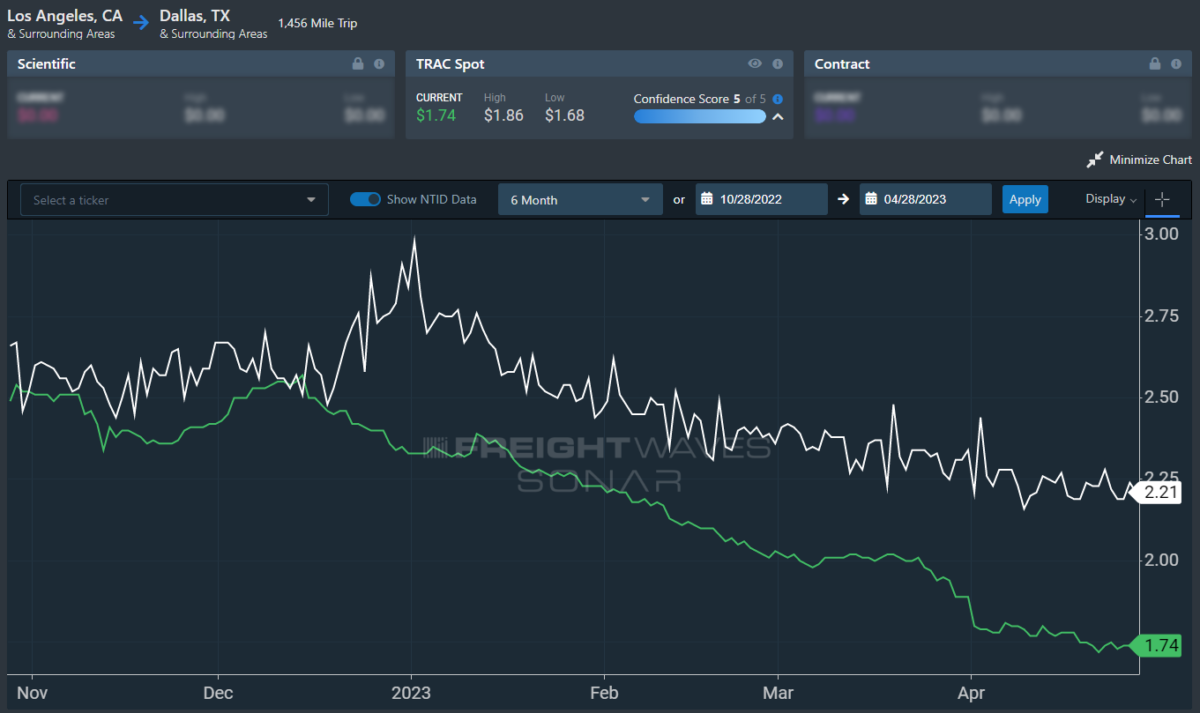The image size is (1200, 713).
Task: Click the TRAC Spot Low $1.68 value
Action: click(565, 115)
